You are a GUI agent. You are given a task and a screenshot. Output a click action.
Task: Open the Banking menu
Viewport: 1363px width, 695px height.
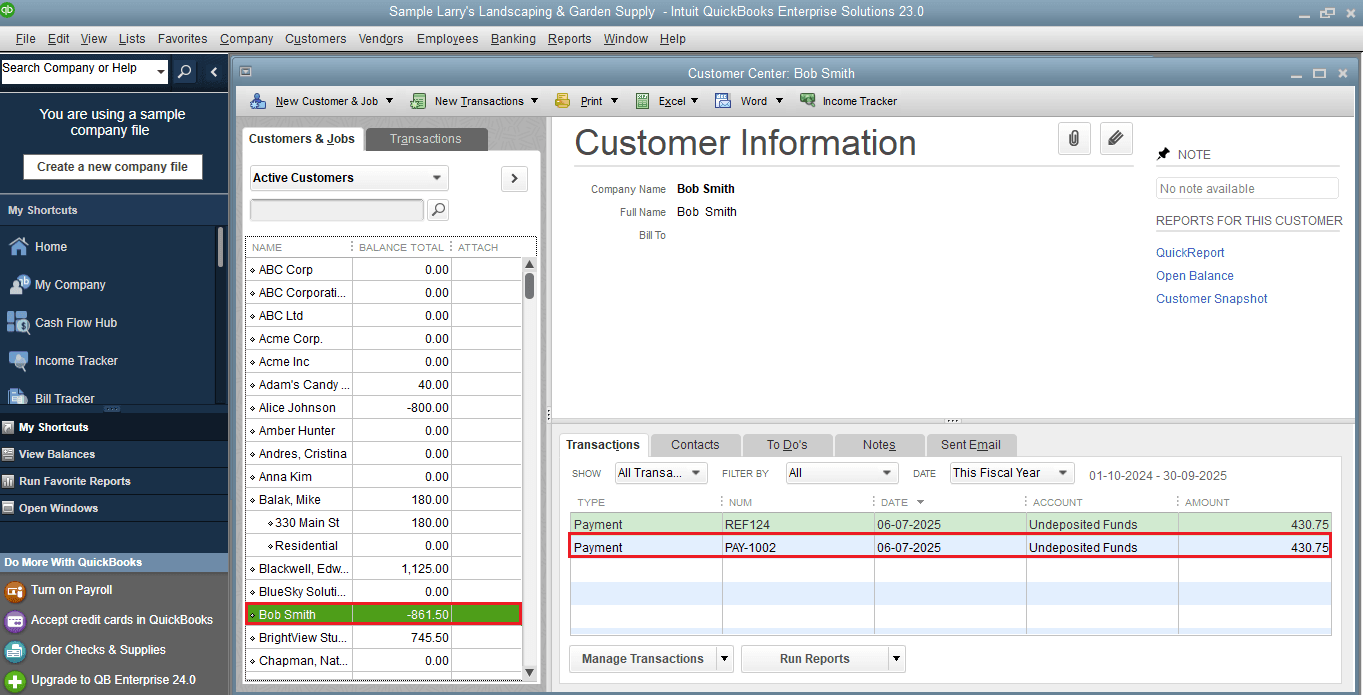[513, 38]
